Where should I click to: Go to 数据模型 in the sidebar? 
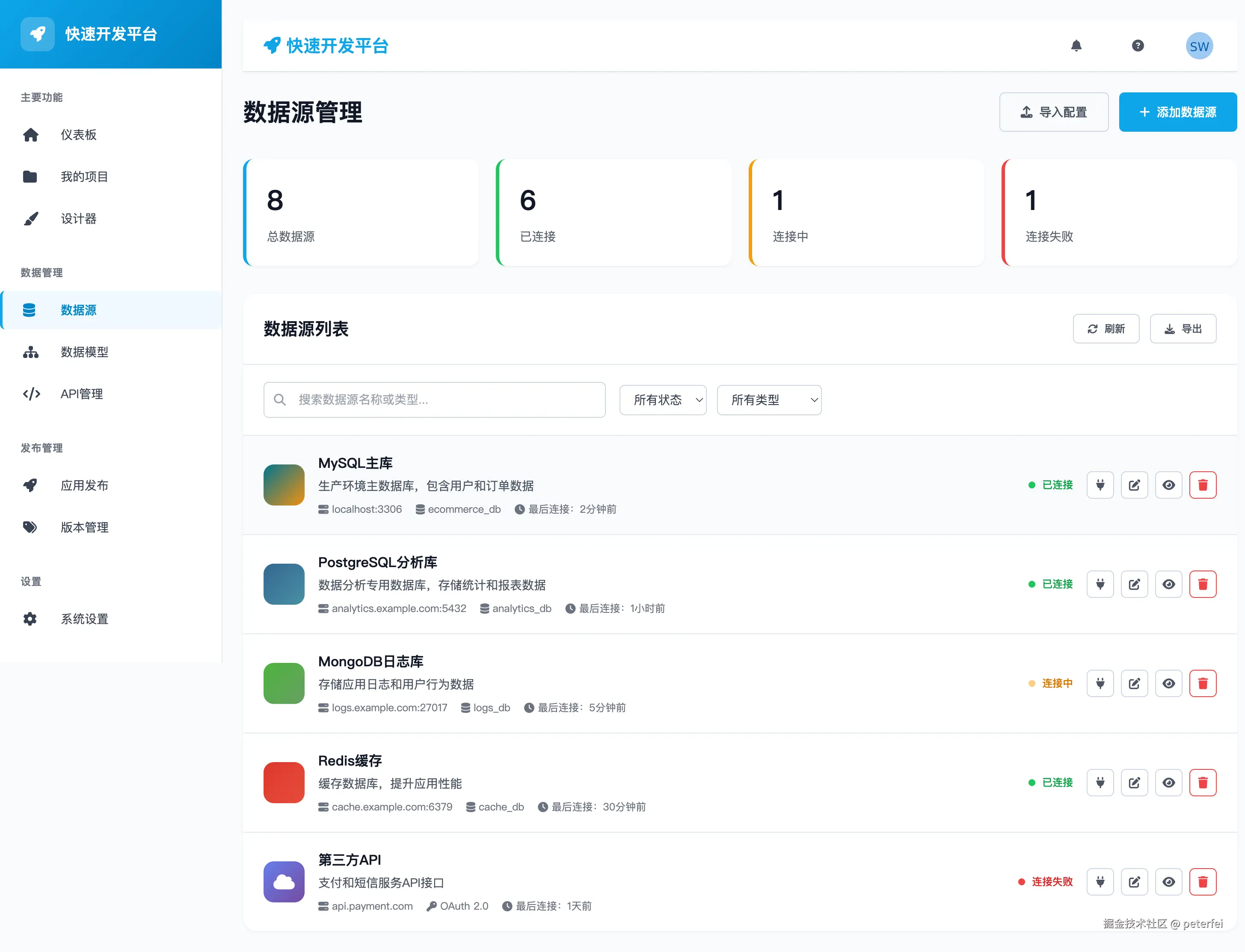tap(84, 352)
